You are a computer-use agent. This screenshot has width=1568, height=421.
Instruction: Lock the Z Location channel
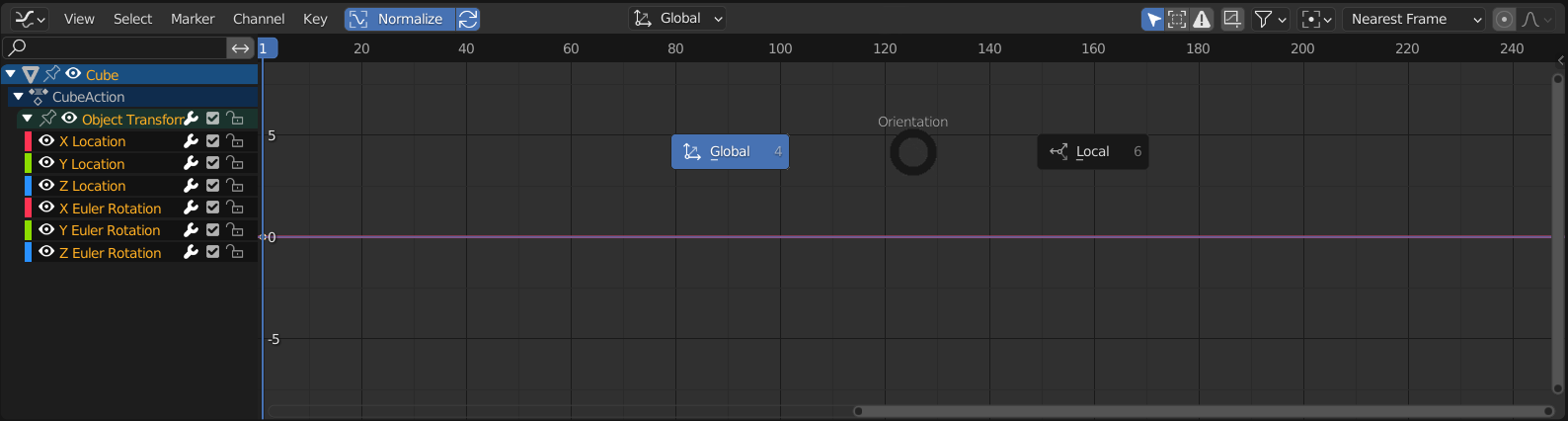point(235,186)
